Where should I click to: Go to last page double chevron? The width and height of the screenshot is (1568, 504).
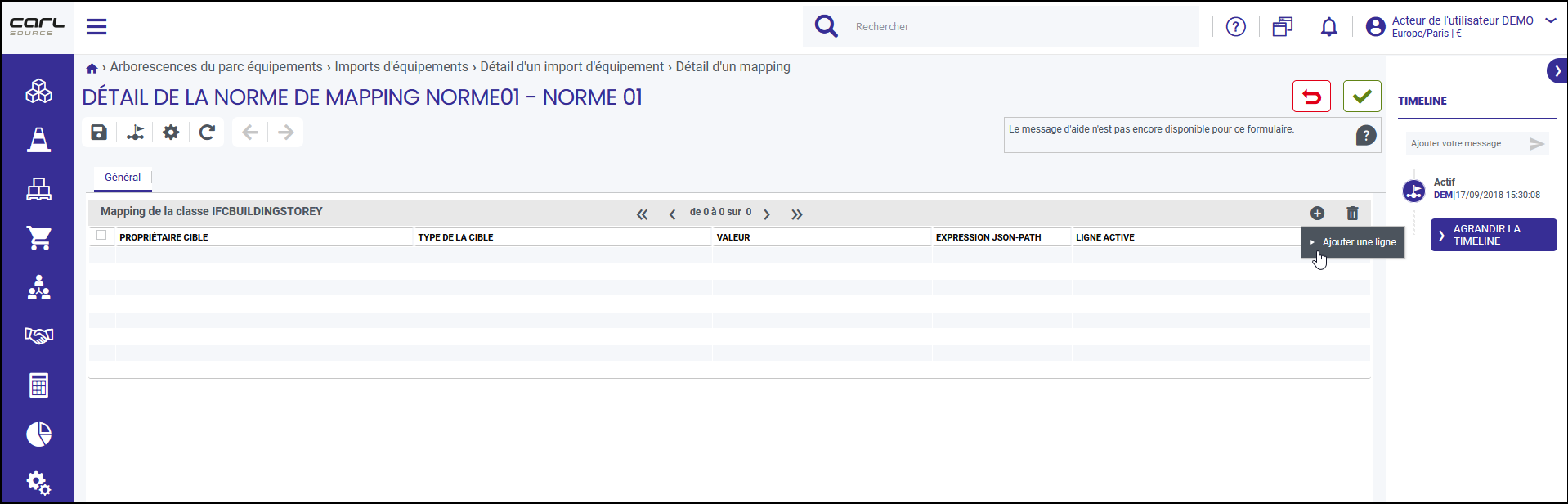[x=797, y=214]
